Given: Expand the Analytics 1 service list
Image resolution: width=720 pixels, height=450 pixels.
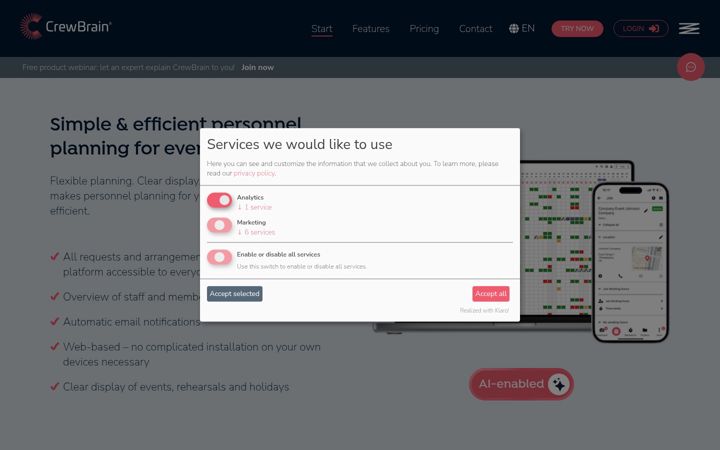Looking at the screenshot, I should point(254,207).
